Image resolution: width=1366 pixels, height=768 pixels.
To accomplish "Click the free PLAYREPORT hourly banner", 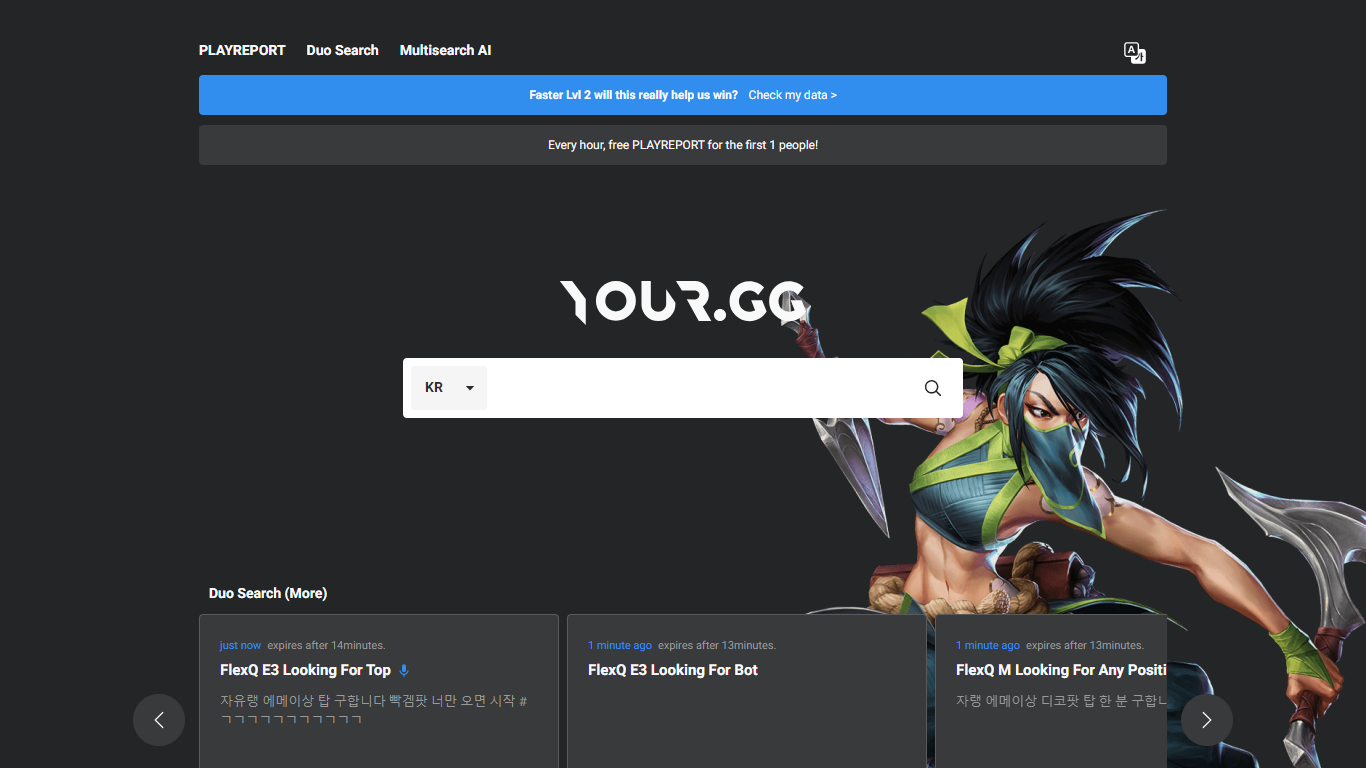I will tap(683, 145).
